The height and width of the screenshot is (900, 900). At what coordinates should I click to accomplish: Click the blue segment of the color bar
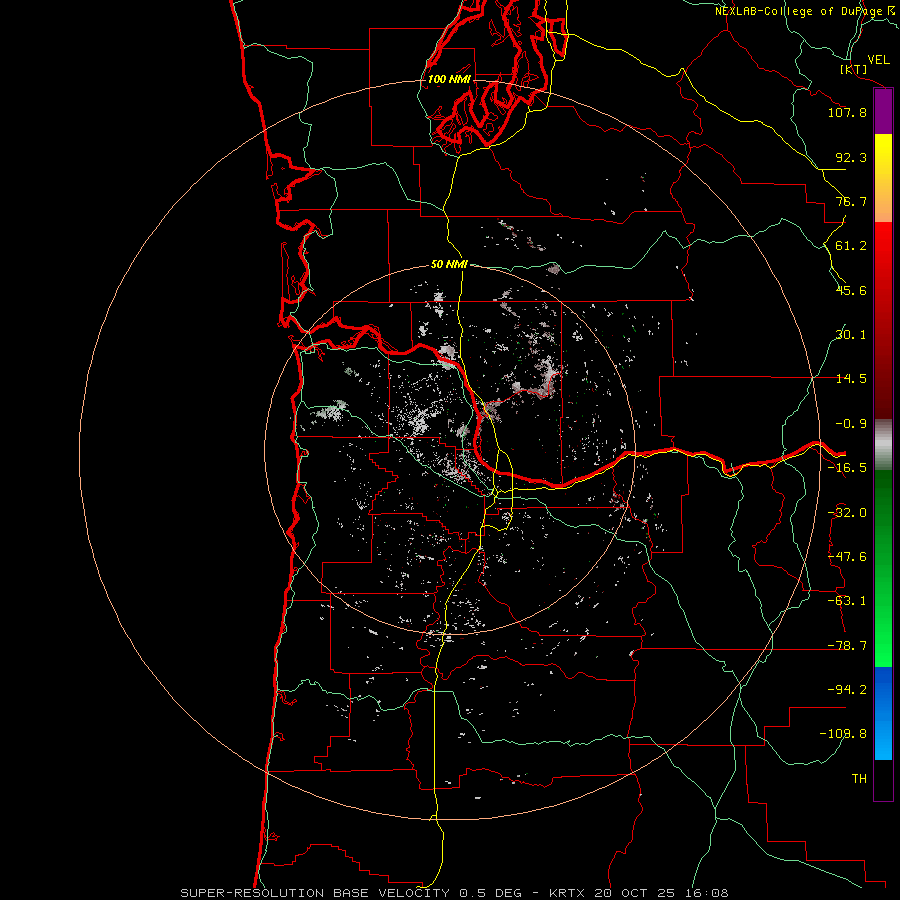coord(883,713)
